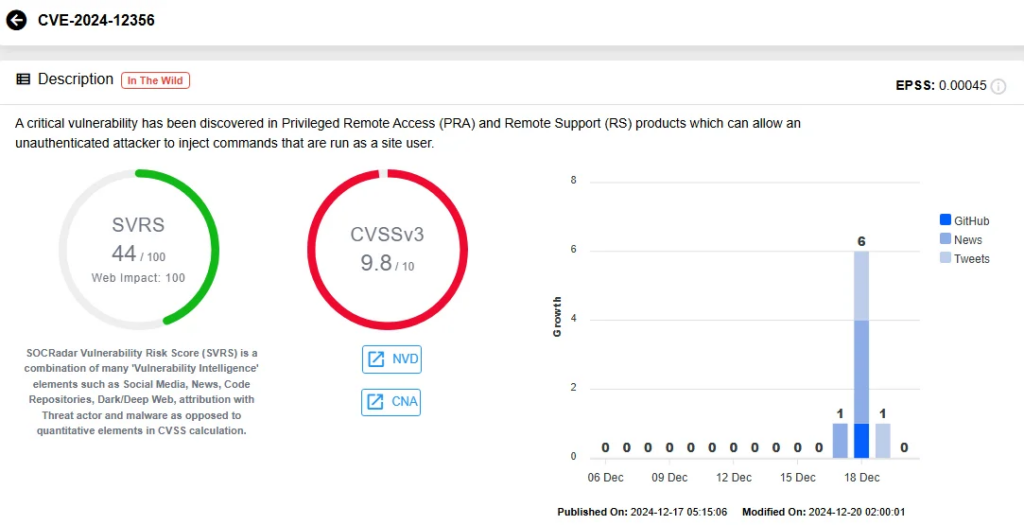The width and height of the screenshot is (1024, 525).
Task: Click the Tweets bar labeled 1 after 18 Dec
Action: 882,440
